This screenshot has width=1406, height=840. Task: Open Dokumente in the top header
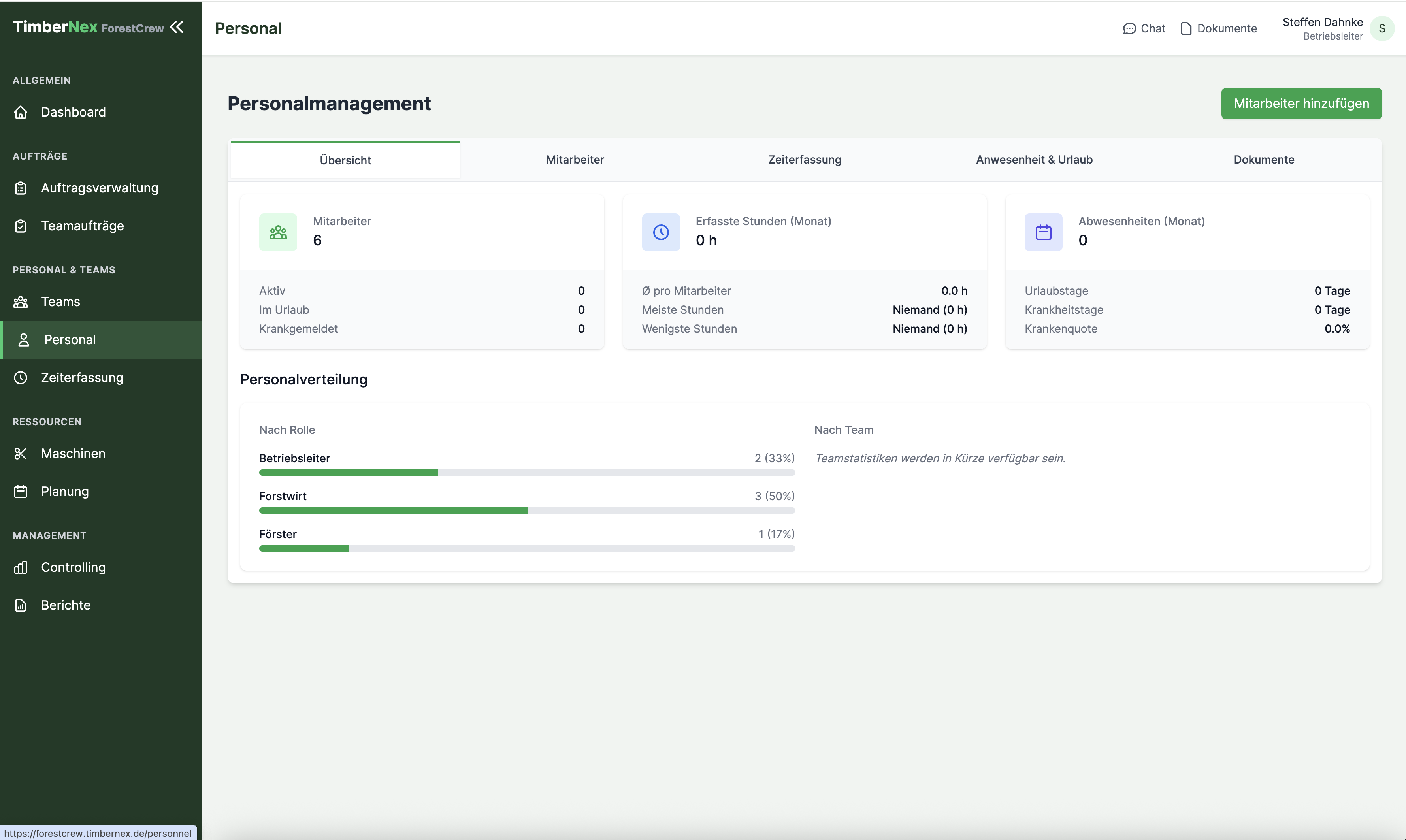(x=1219, y=28)
